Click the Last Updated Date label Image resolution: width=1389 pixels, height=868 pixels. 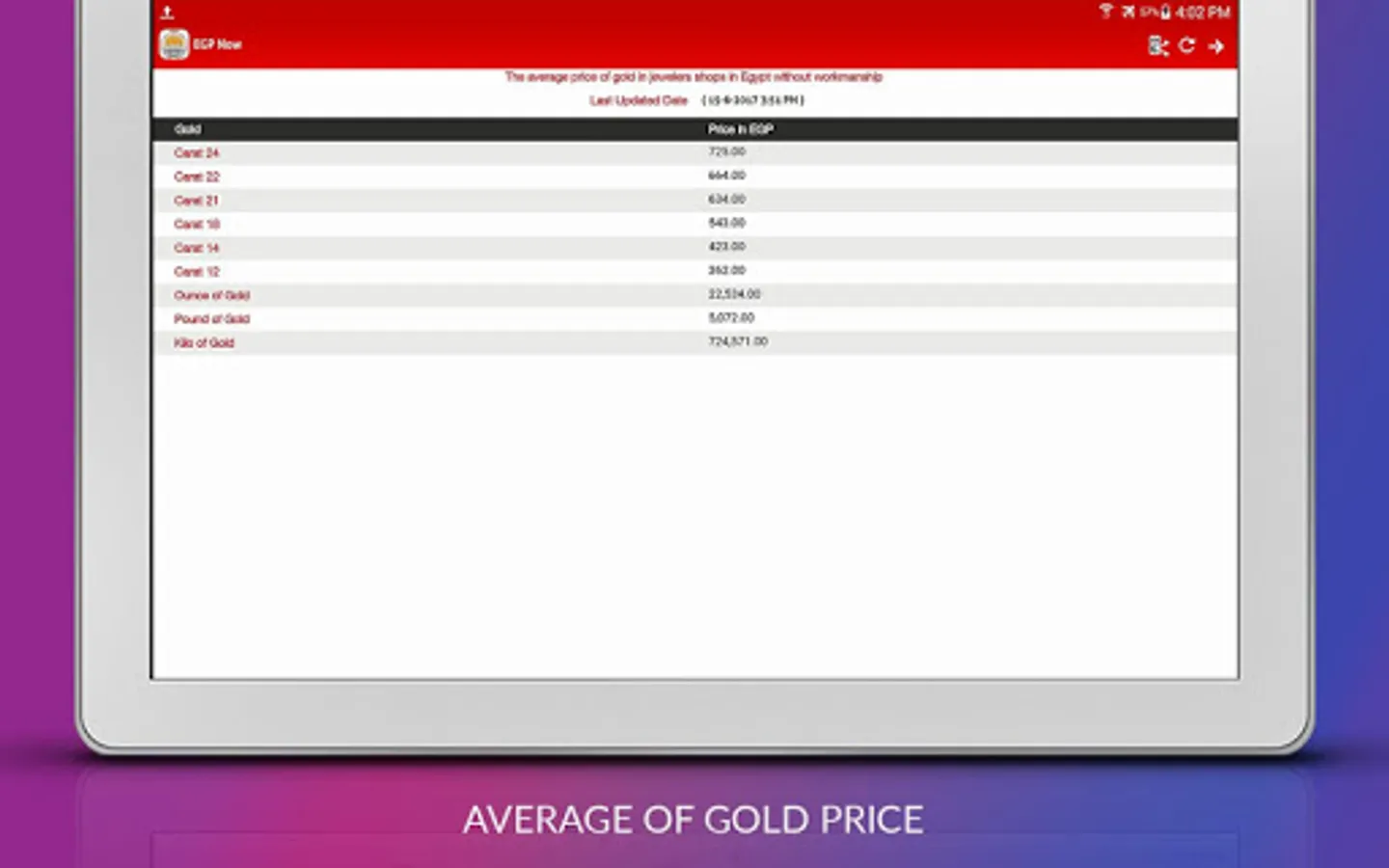(x=639, y=100)
